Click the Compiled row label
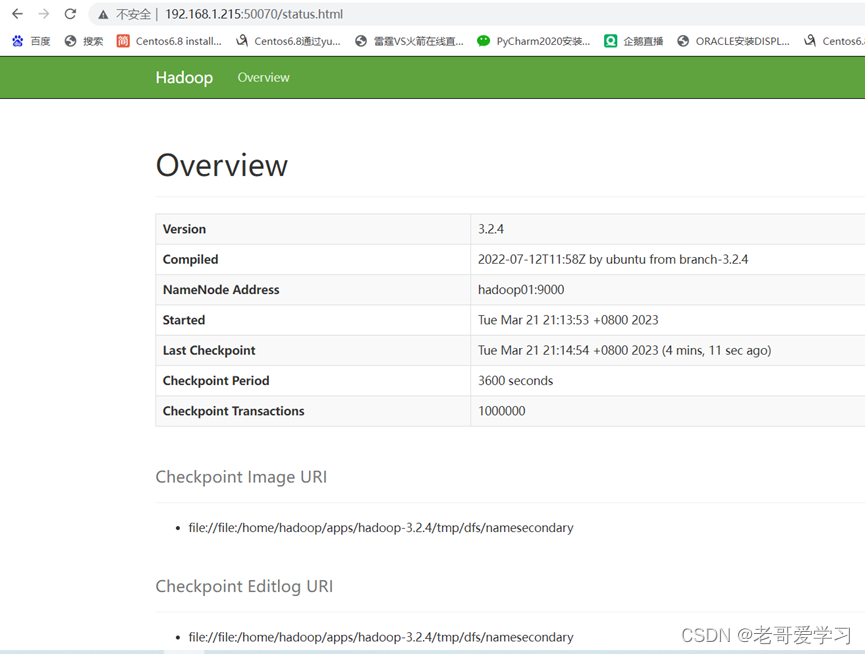 190,259
